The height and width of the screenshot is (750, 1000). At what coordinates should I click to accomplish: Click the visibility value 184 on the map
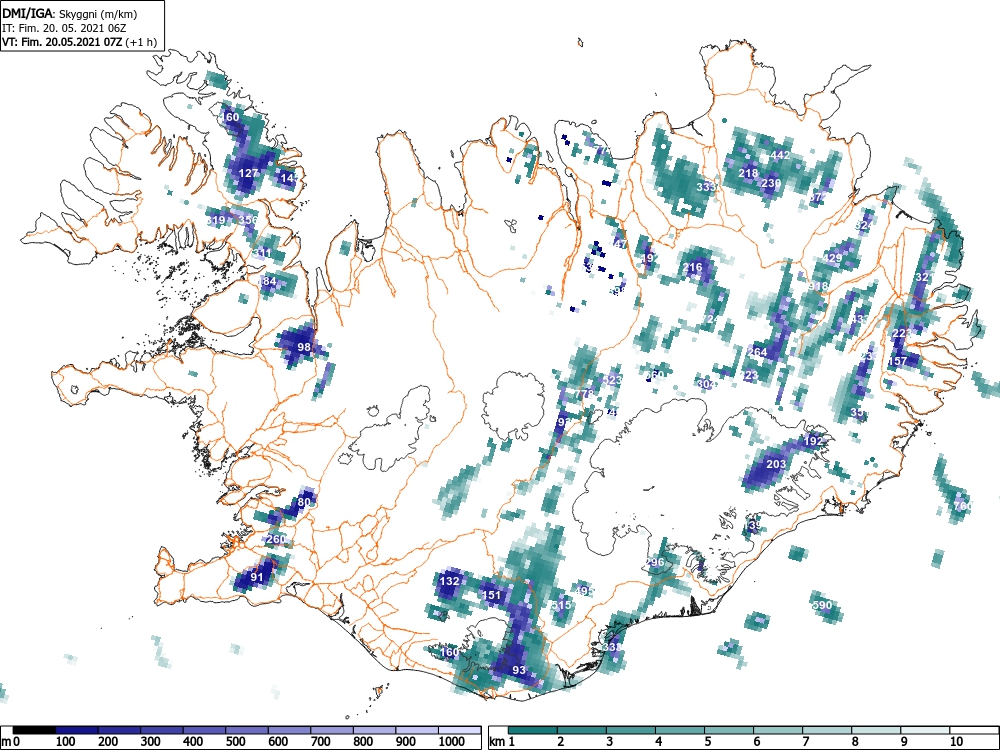click(x=267, y=281)
